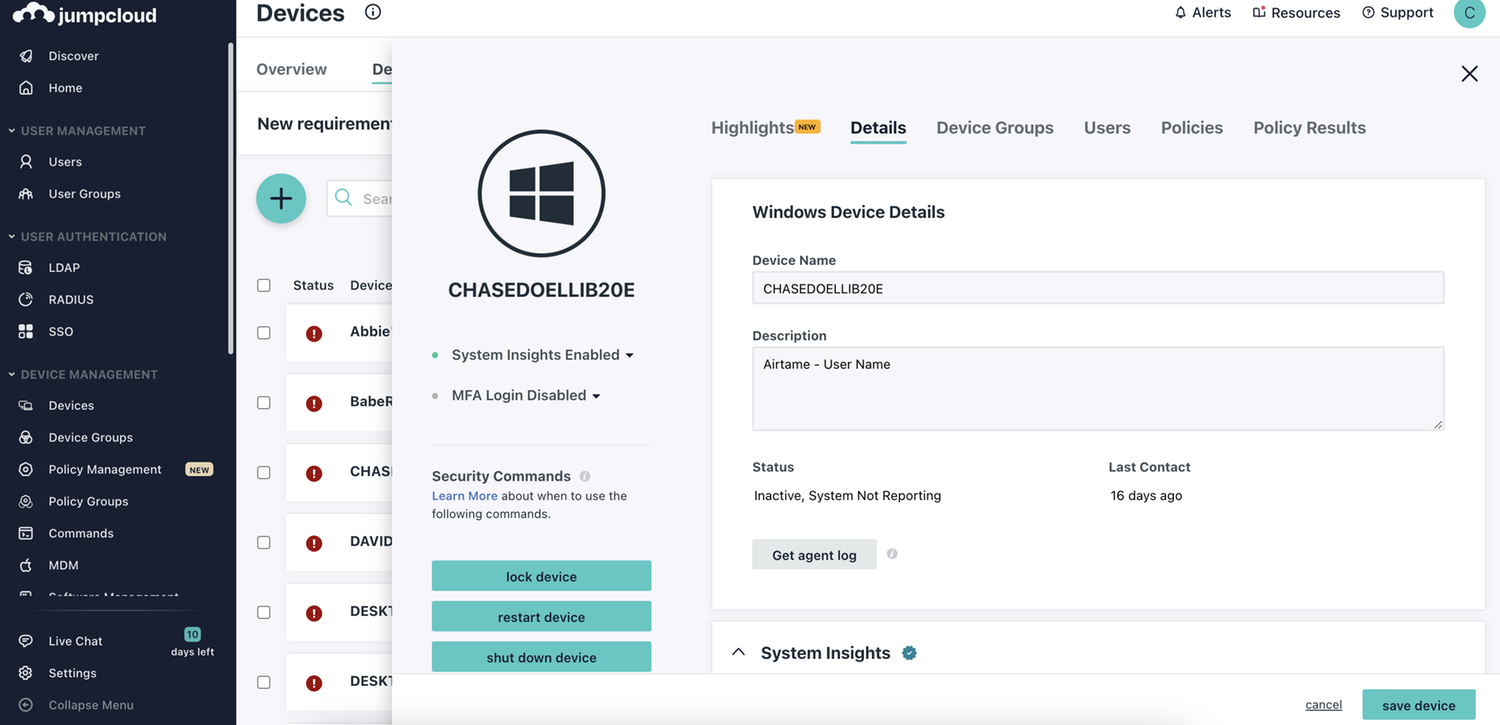Select the DAVID device row checkbox

pyautogui.click(x=264, y=543)
